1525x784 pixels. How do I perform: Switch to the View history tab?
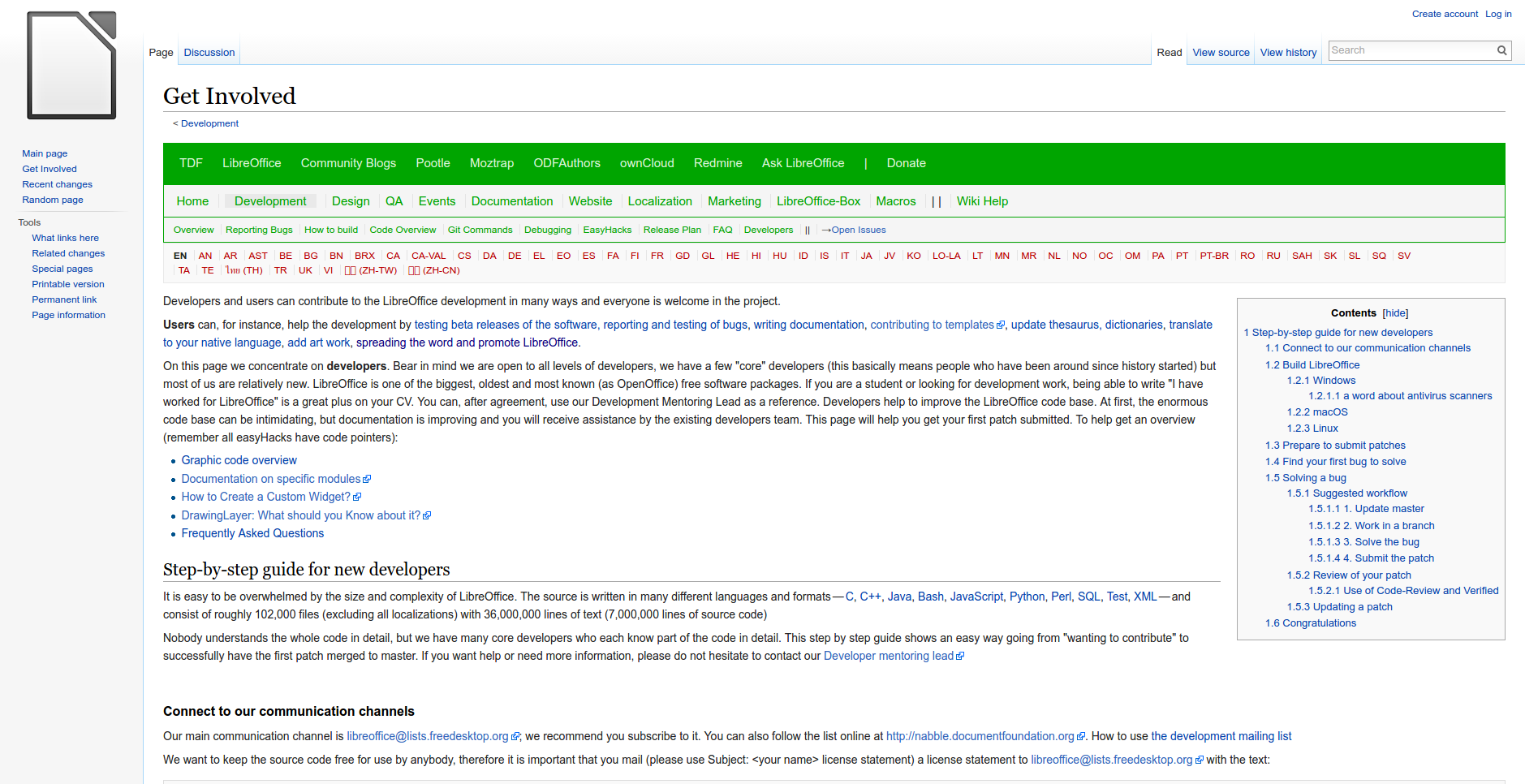point(1288,53)
